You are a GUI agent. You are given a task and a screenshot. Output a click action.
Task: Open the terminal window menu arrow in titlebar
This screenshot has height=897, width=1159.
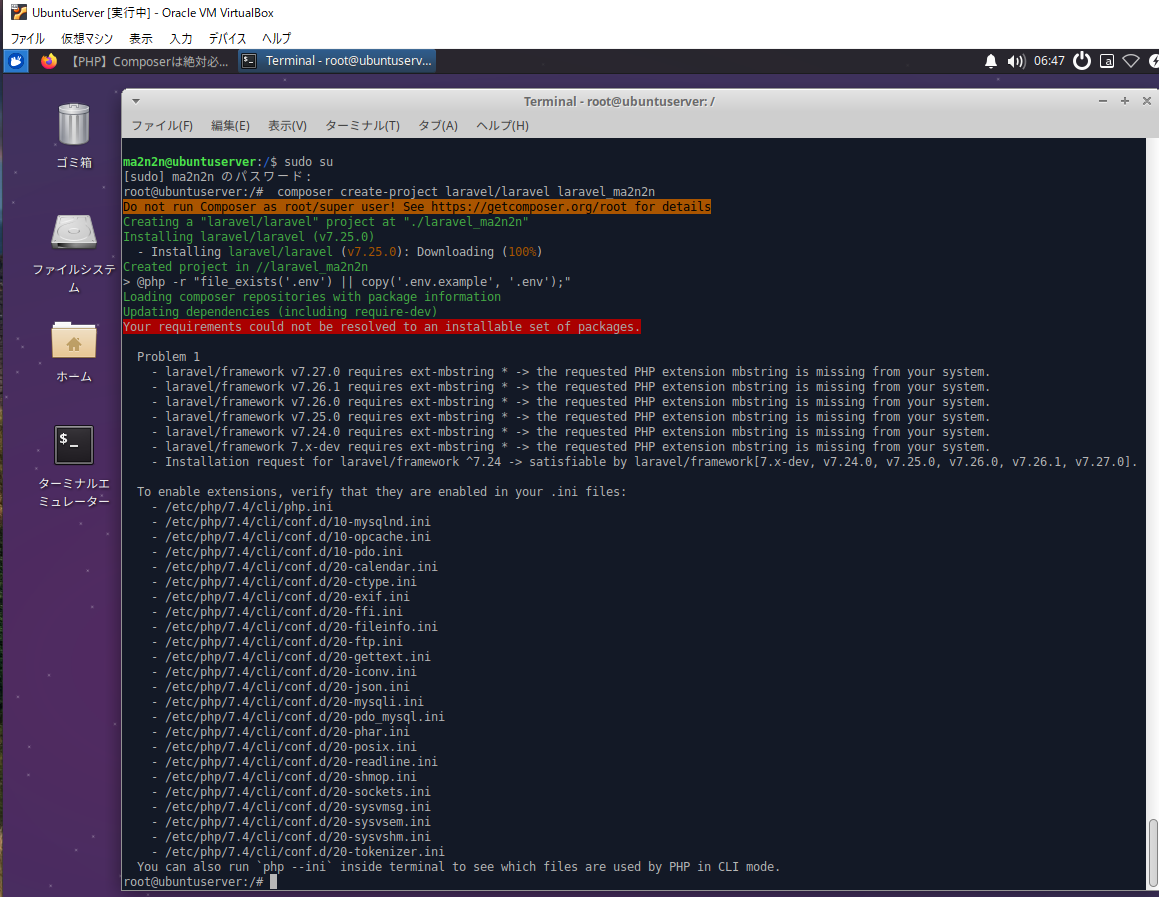(135, 101)
